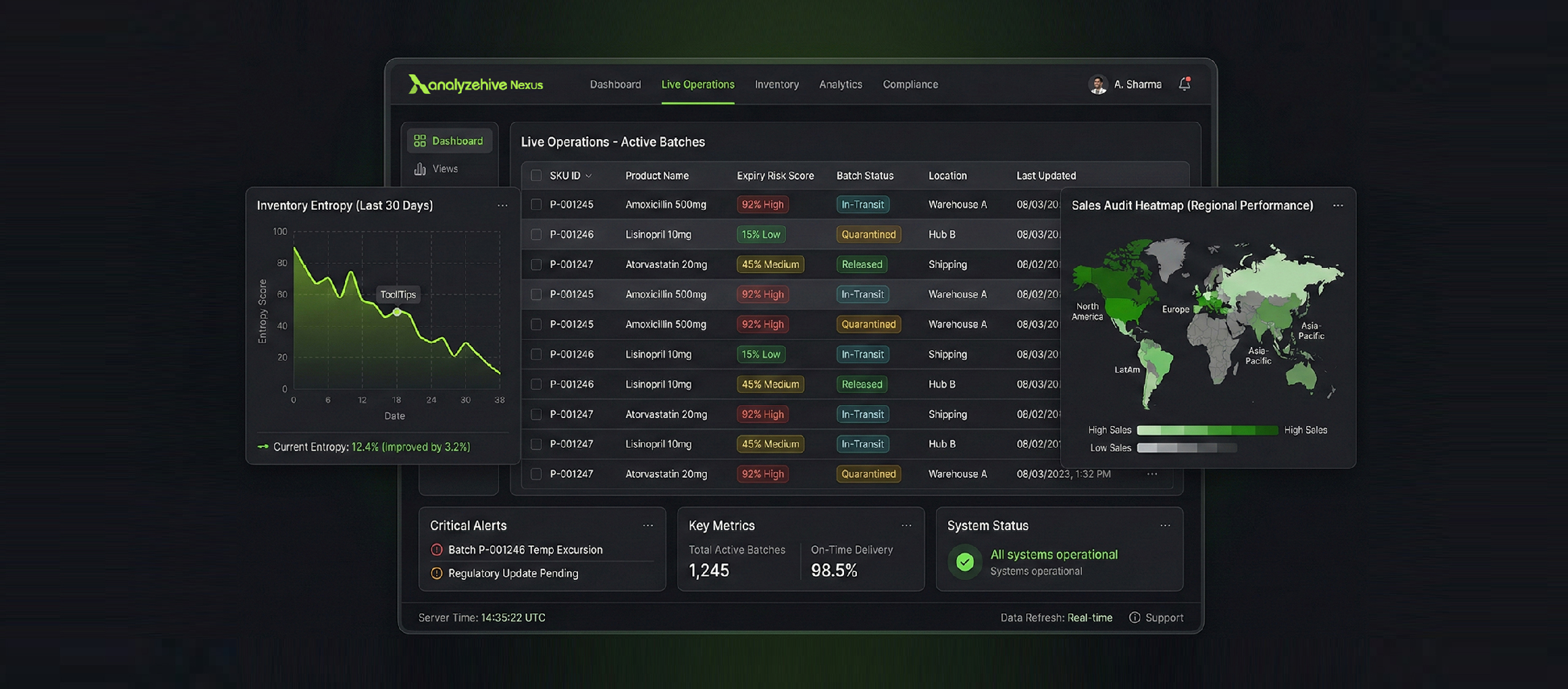Click the ToolTips marker on the entropy chart
Viewport: 1568px width, 689px height.
[x=397, y=294]
